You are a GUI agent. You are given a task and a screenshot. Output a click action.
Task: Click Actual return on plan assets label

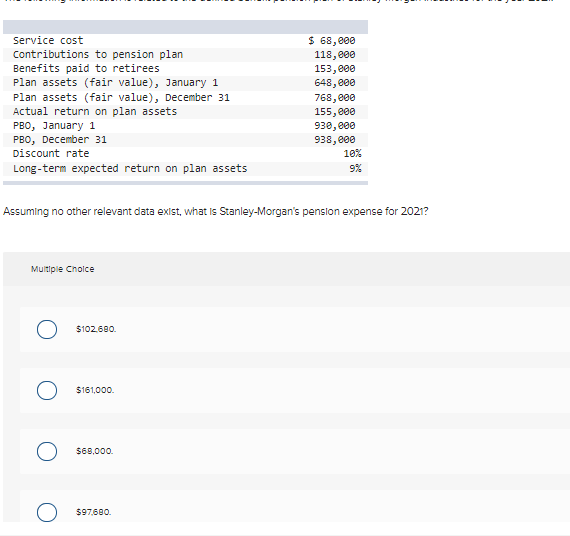click(95, 111)
